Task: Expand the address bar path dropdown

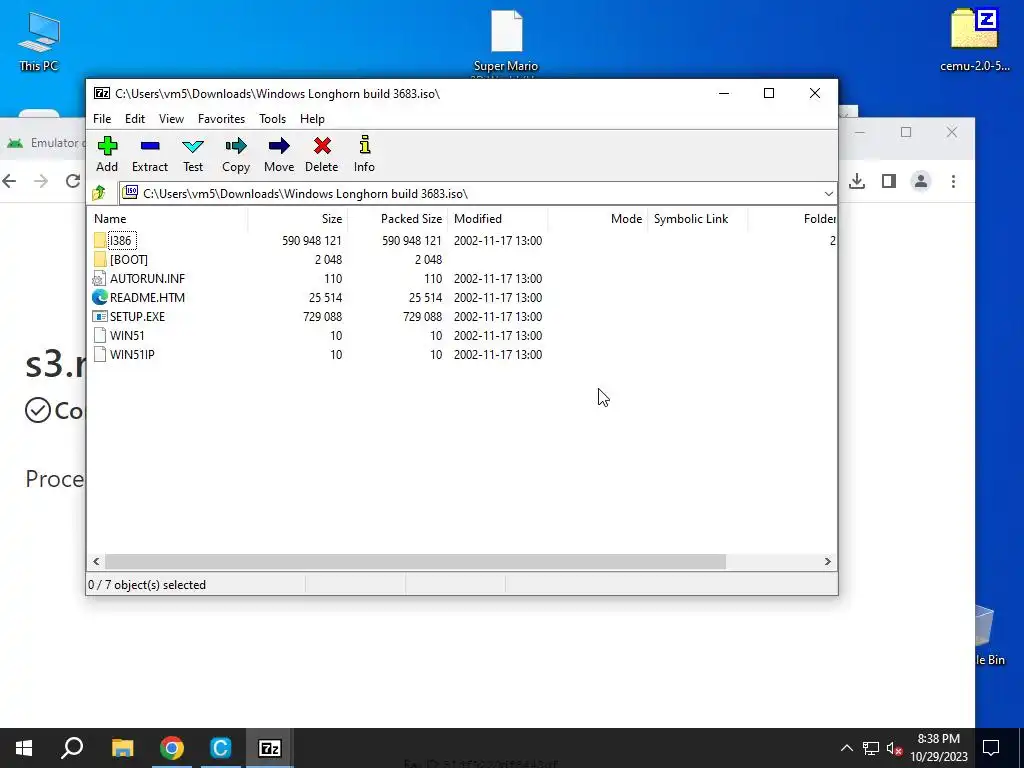Action: 829,193
